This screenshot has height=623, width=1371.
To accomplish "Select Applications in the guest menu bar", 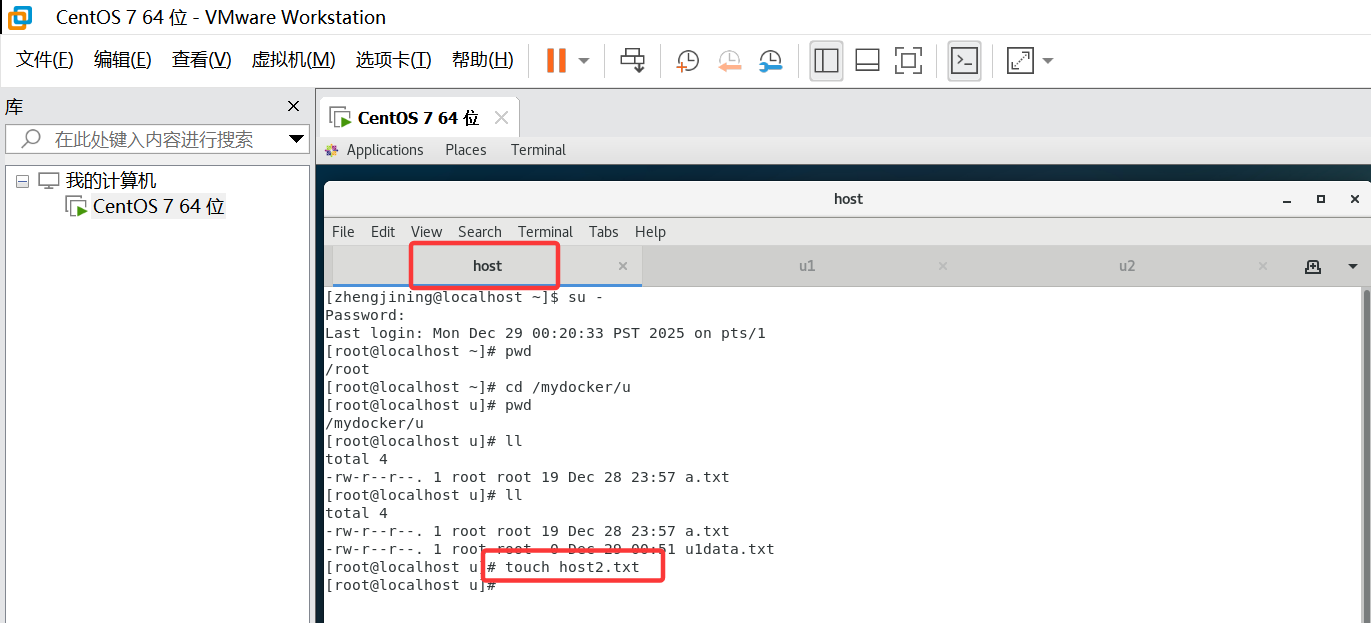I will (x=383, y=149).
